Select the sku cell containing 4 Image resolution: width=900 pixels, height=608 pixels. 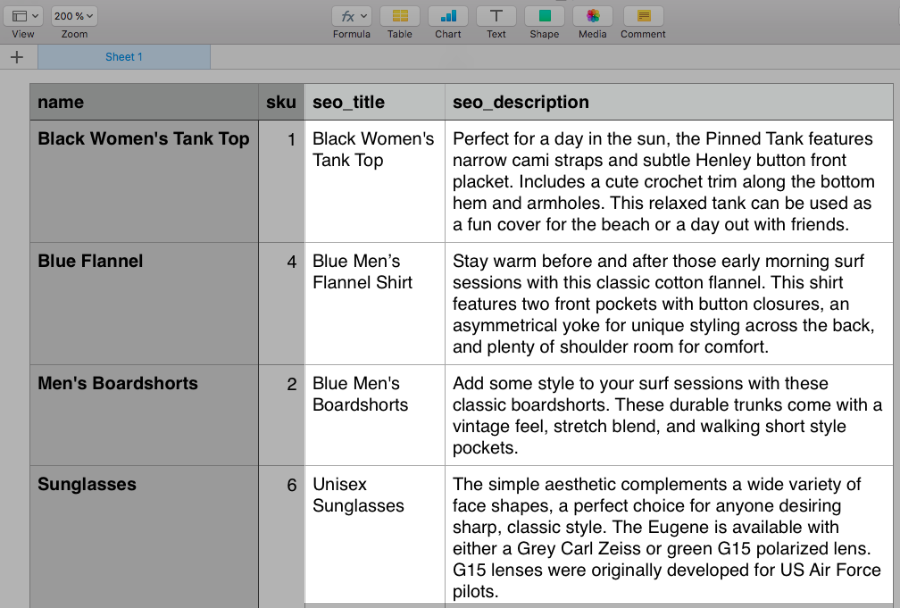[x=281, y=303]
